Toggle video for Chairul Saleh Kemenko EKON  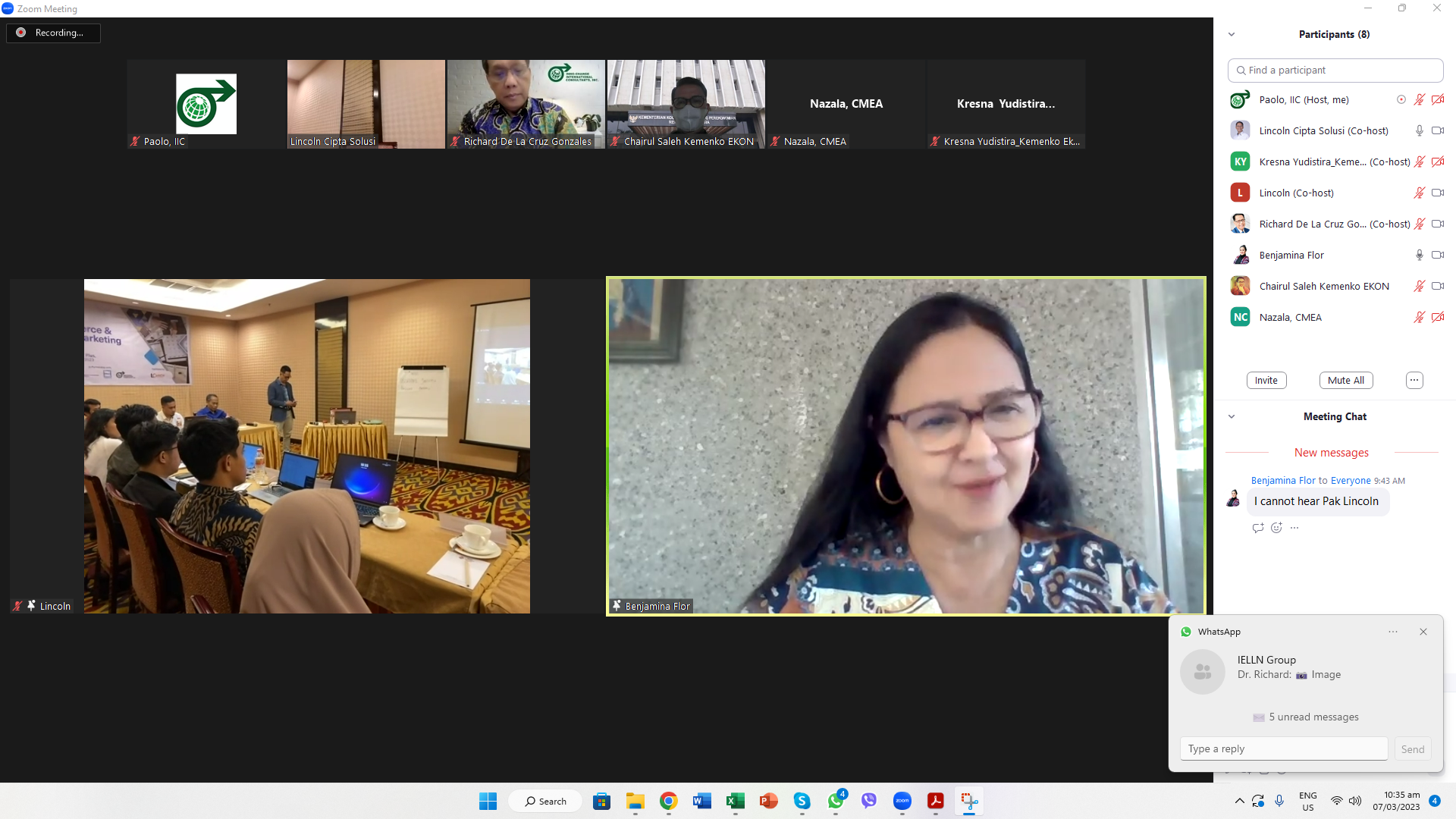[1437, 286]
